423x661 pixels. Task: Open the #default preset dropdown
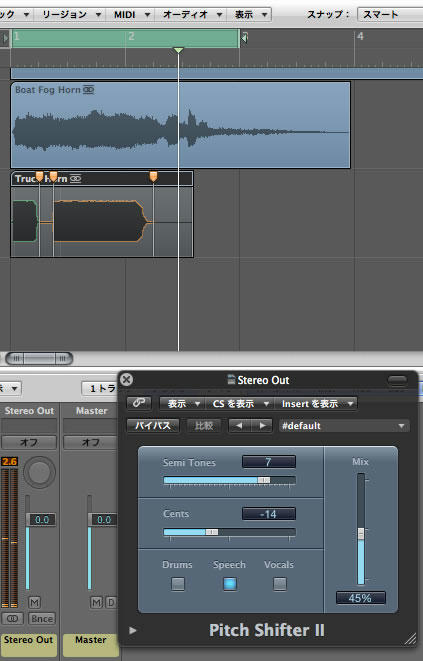point(344,426)
